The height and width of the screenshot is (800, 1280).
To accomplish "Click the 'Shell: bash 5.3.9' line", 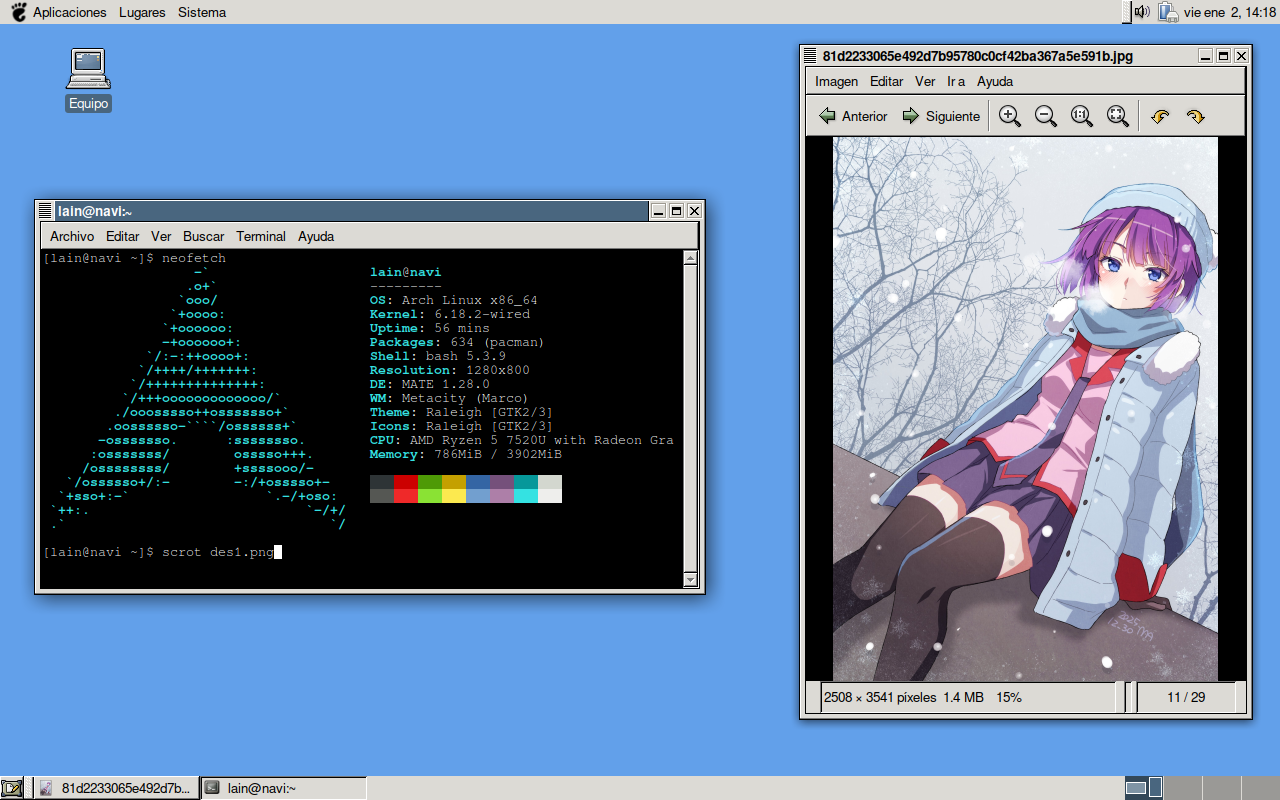I will click(x=438, y=356).
